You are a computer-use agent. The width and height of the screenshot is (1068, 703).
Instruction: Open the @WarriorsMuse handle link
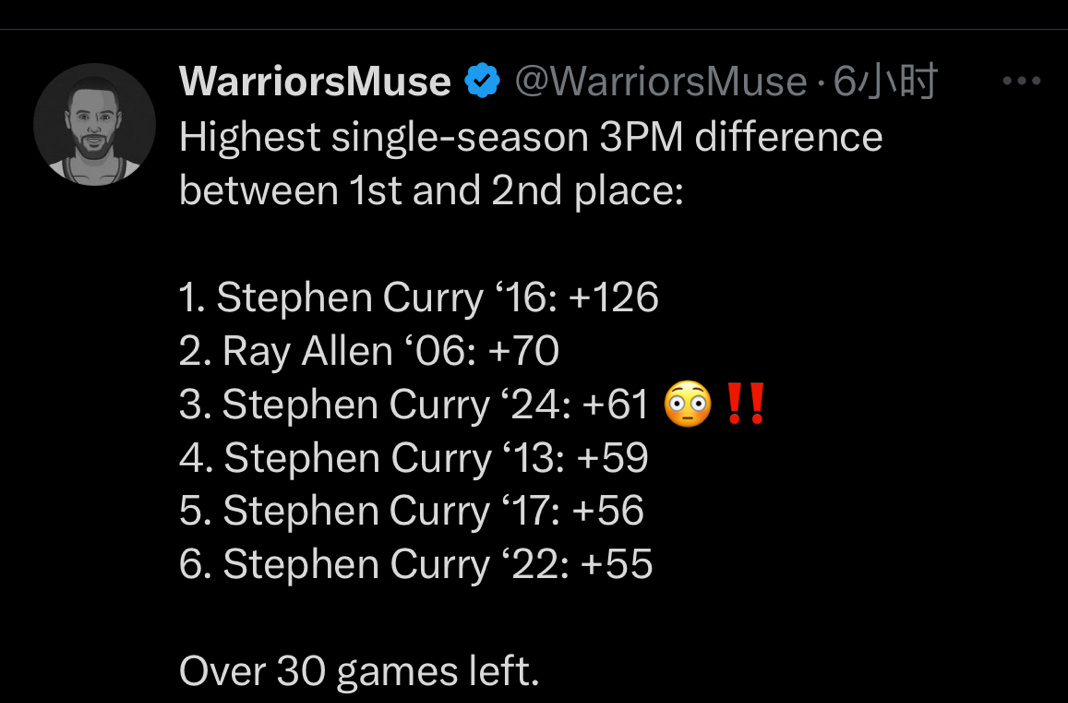(x=660, y=82)
